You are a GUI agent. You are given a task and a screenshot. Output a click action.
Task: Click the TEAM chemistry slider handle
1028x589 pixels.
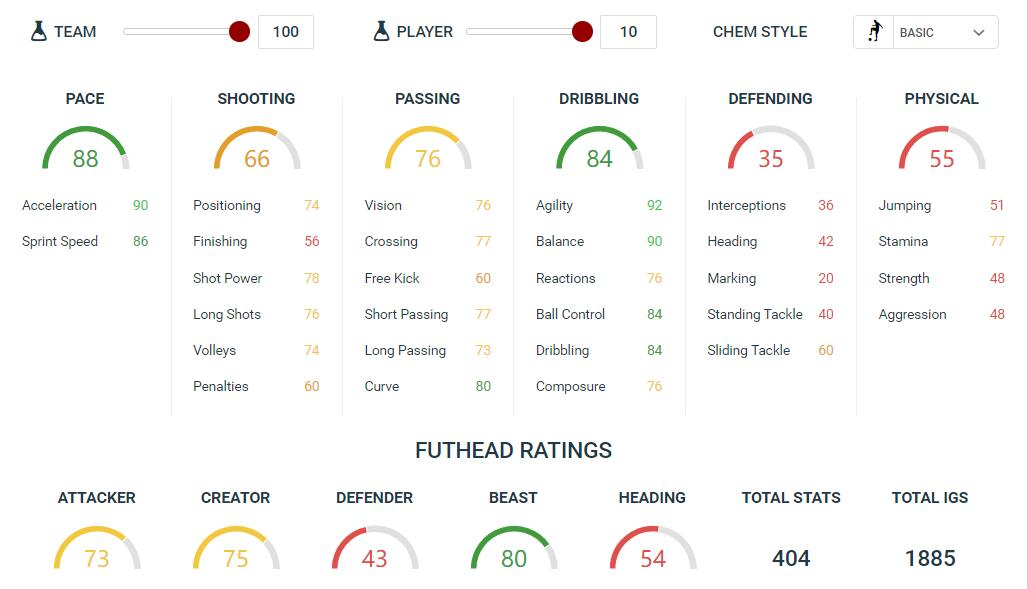point(239,31)
